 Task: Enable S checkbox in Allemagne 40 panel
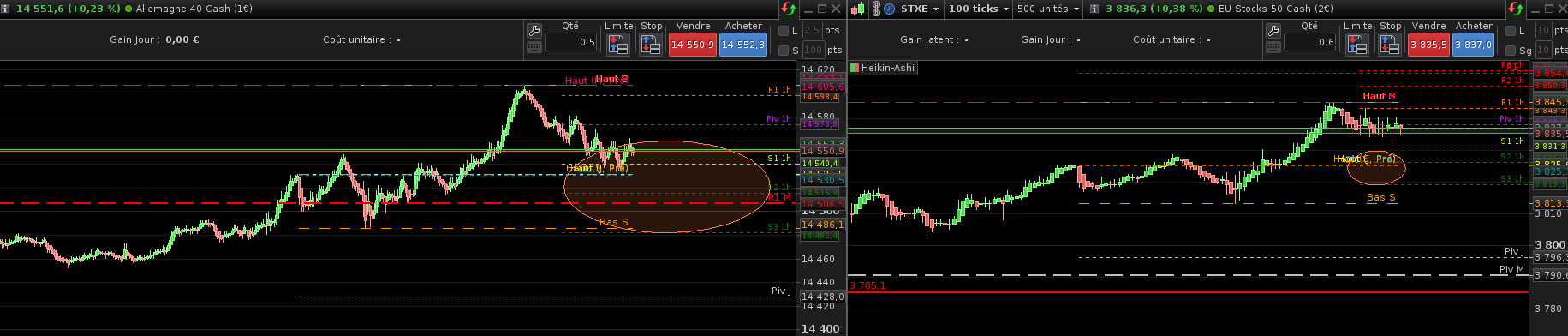click(x=783, y=51)
